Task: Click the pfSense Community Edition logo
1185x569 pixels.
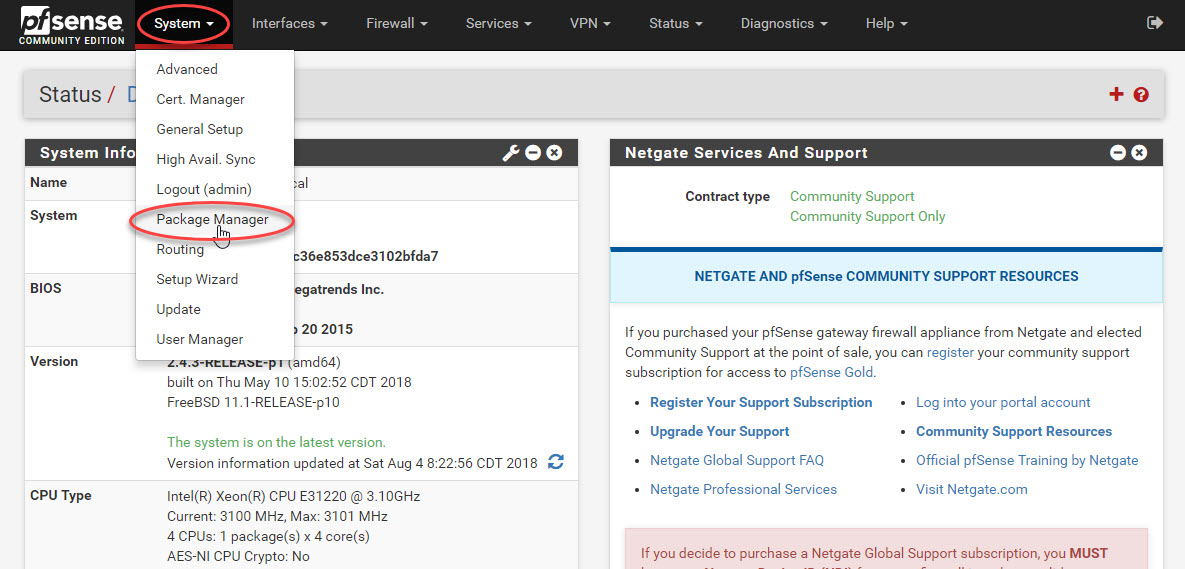Action: coord(73,25)
